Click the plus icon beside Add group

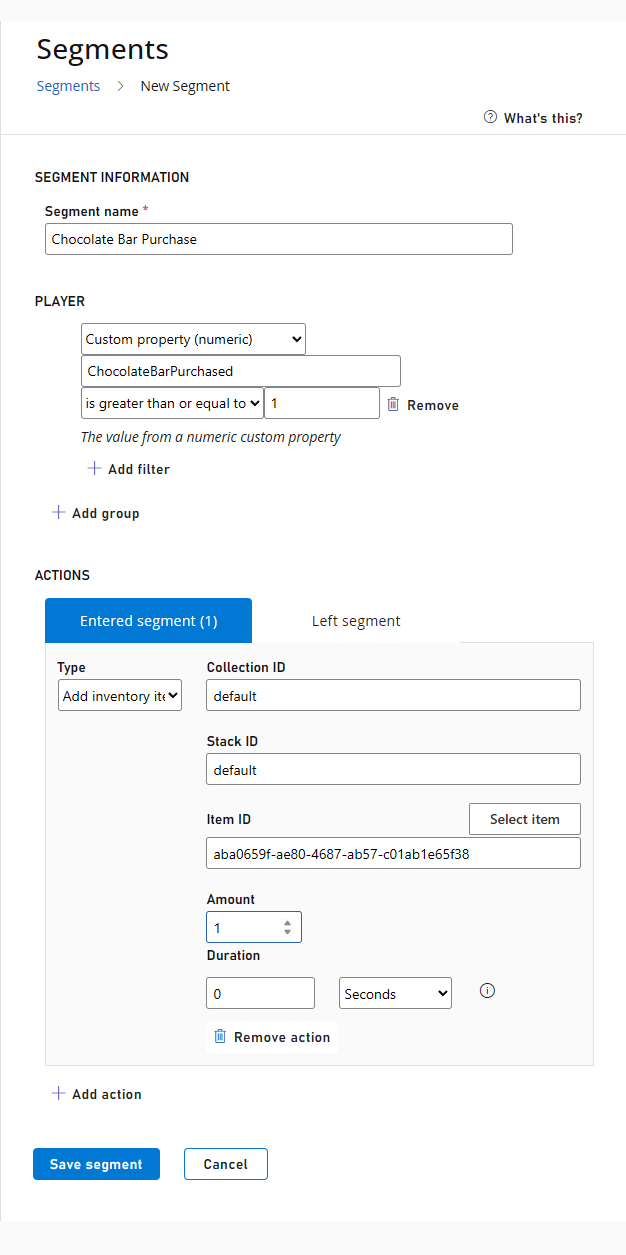[x=59, y=512]
